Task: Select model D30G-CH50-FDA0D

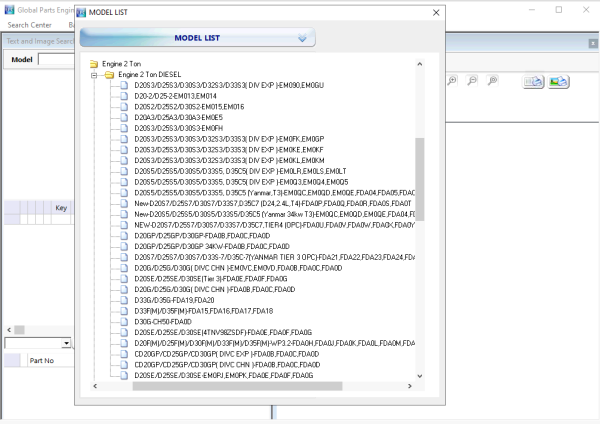Action: (x=163, y=321)
